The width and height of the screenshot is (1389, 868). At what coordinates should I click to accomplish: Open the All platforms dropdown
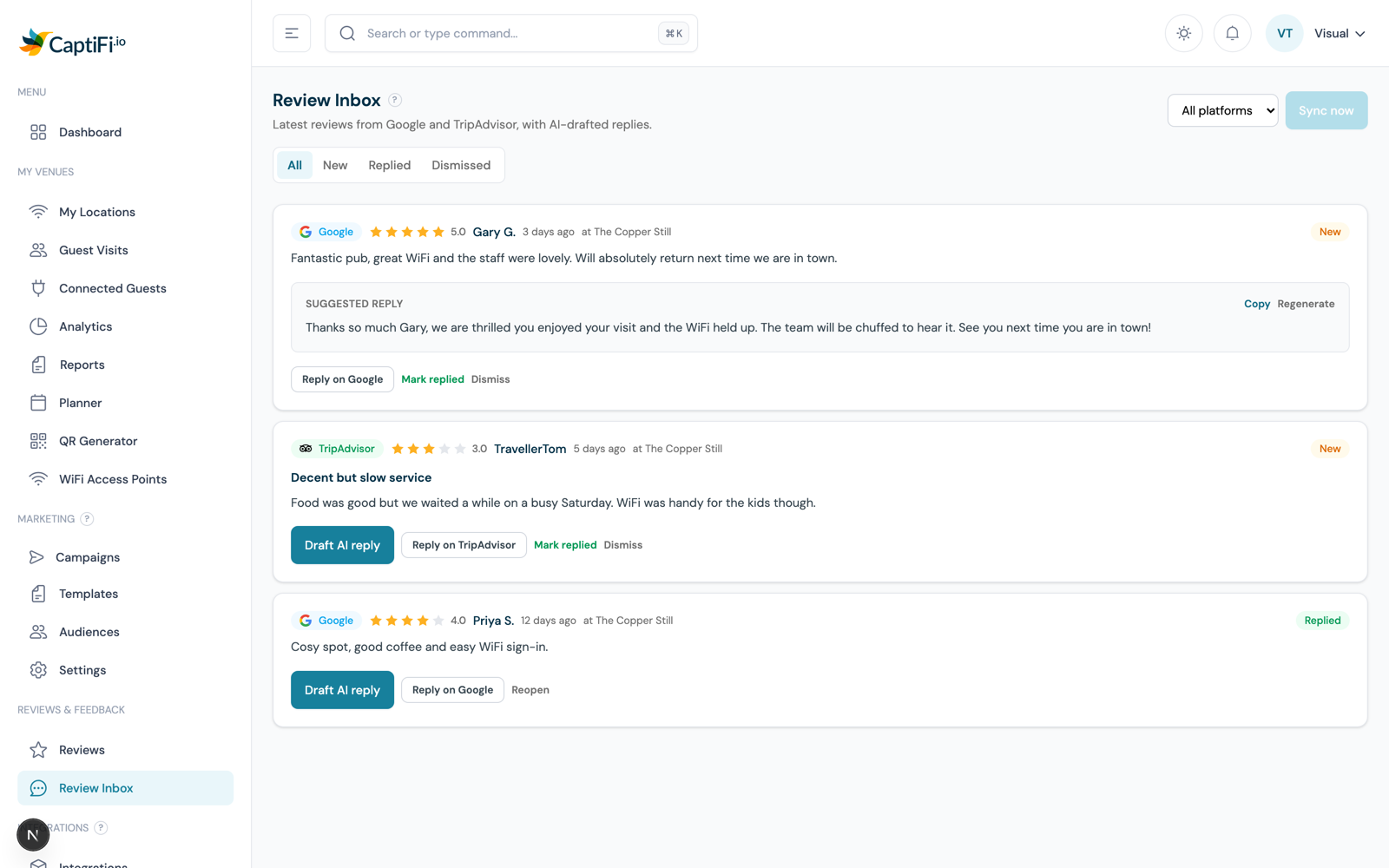click(1222, 110)
